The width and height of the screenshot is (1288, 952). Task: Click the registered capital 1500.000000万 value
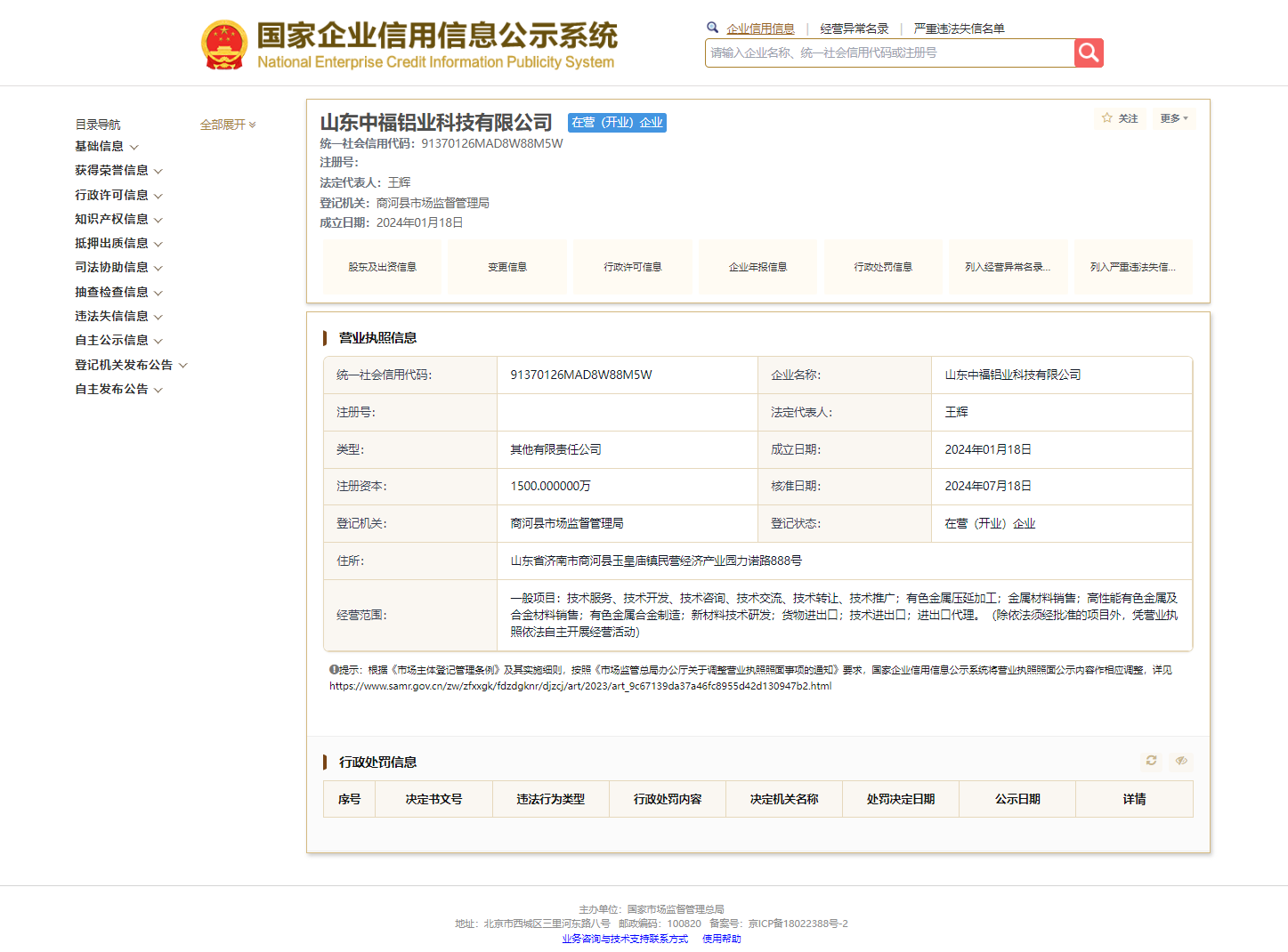click(x=550, y=486)
